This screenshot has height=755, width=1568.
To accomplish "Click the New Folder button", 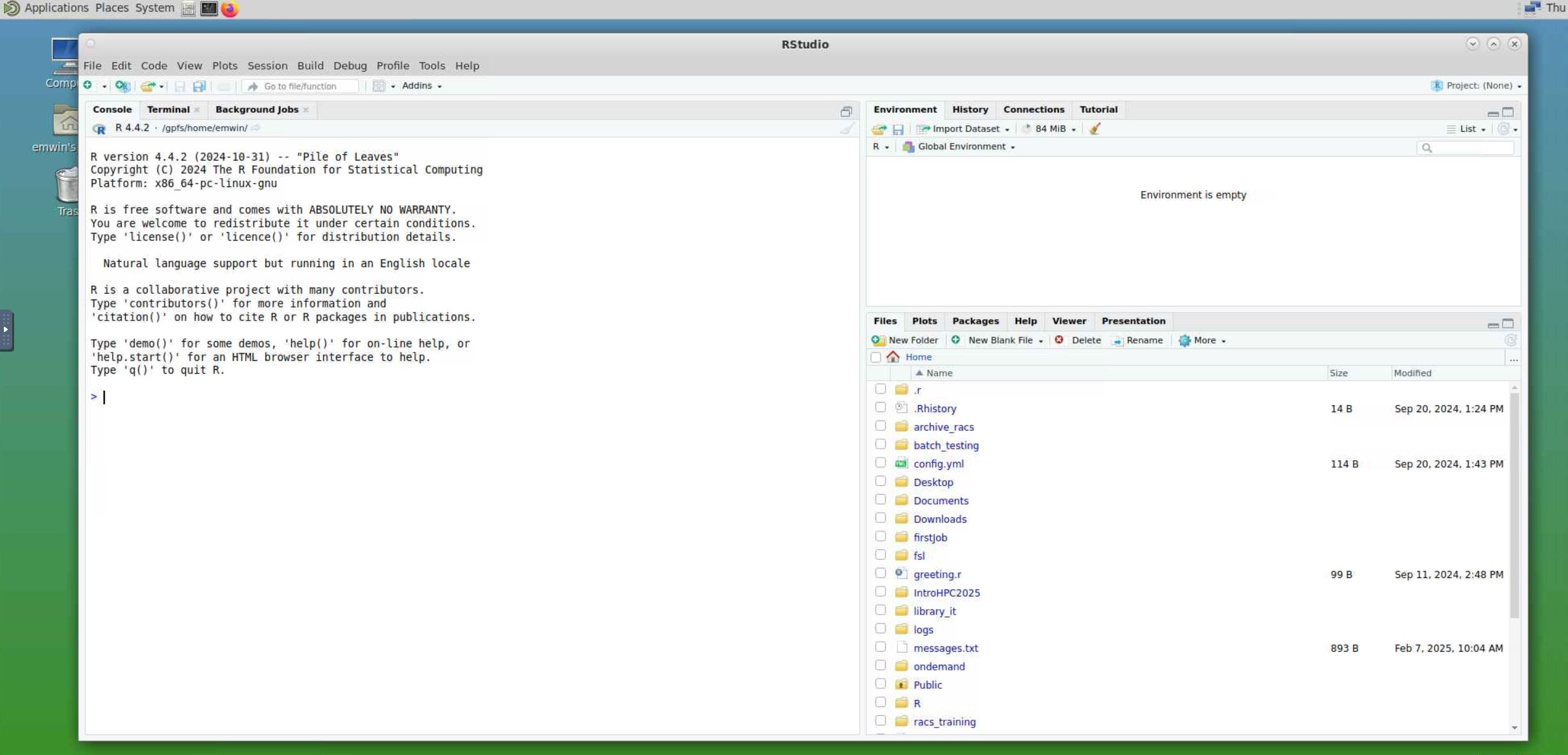I will point(905,340).
